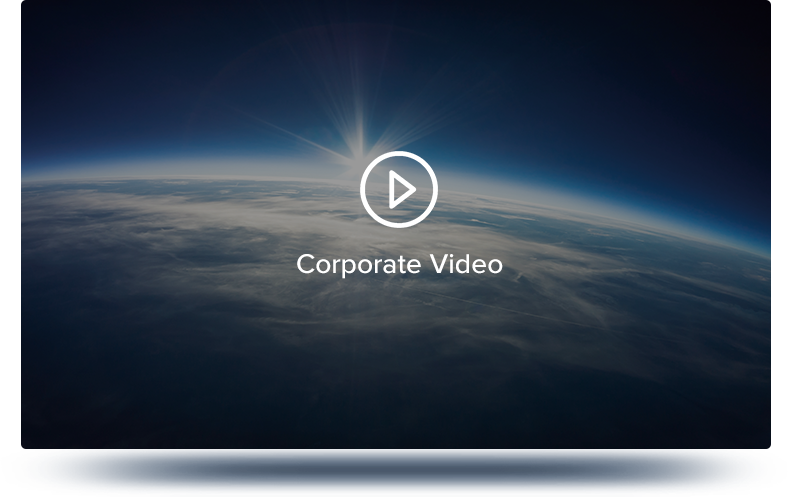Click the shadow in the bottom navy bar

400,468
